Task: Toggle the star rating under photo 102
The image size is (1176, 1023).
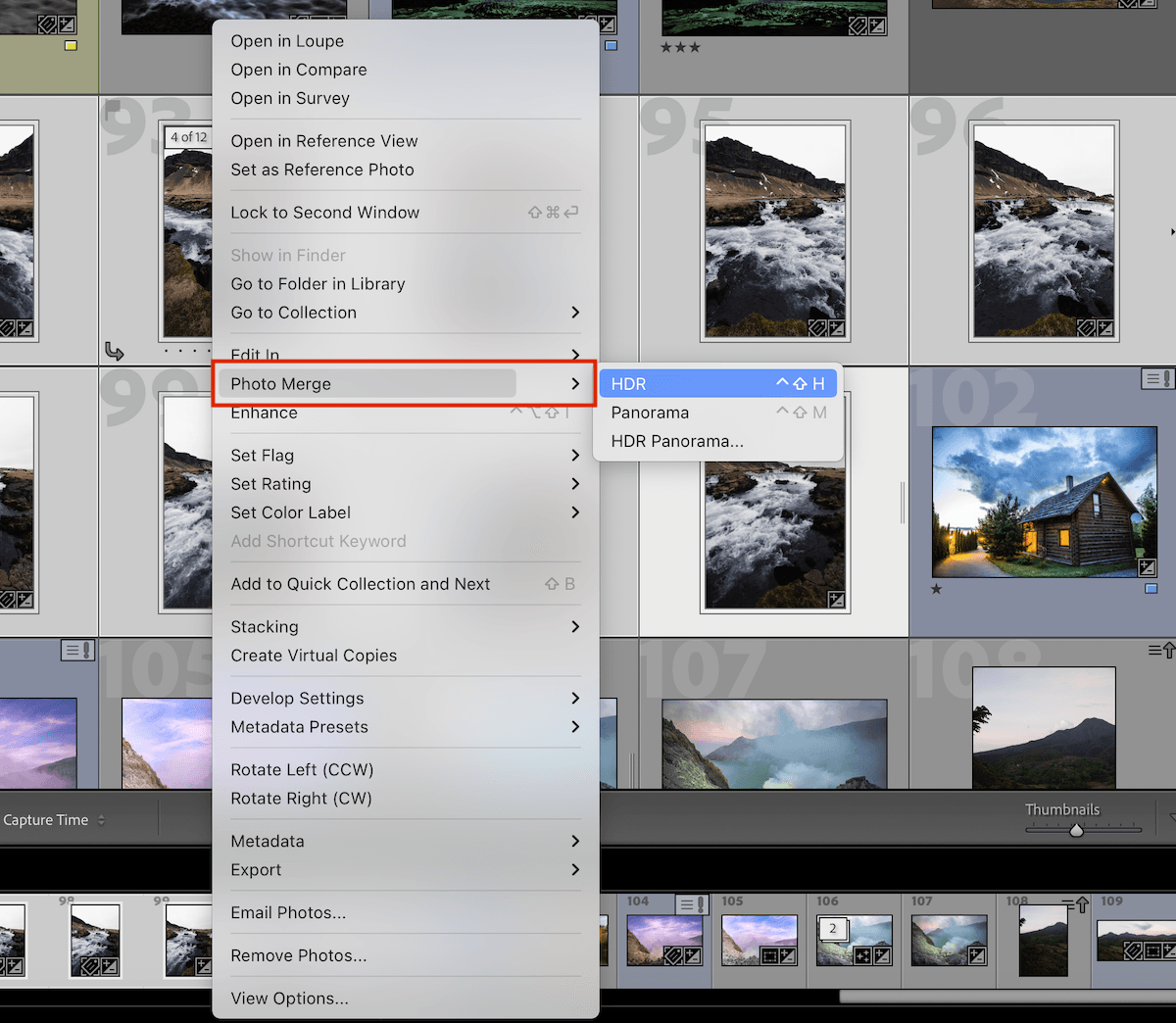Action: [936, 589]
